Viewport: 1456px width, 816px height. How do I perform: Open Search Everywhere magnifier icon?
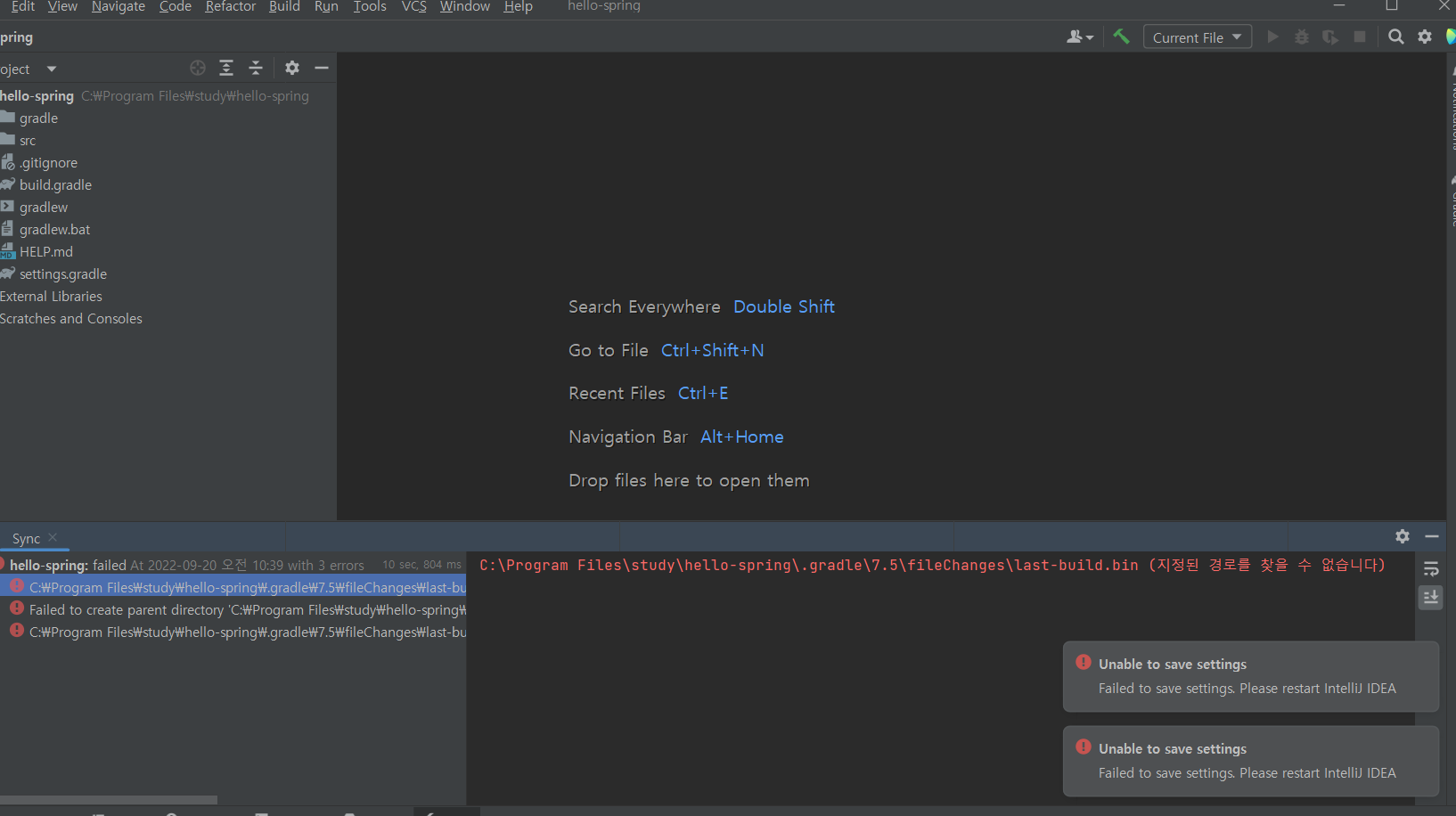1396,37
